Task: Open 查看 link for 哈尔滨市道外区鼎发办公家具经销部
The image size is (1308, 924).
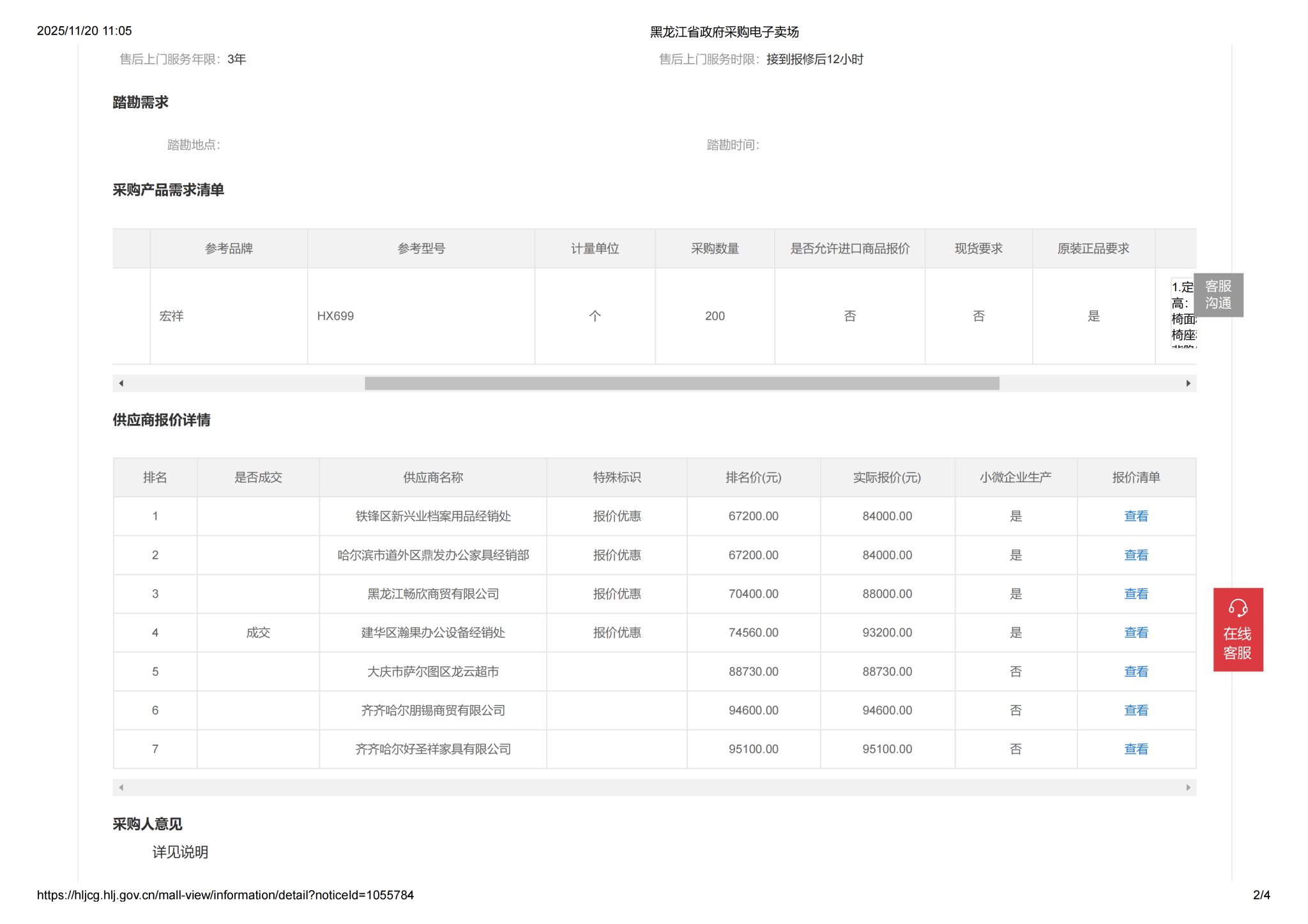Action: tap(1136, 555)
